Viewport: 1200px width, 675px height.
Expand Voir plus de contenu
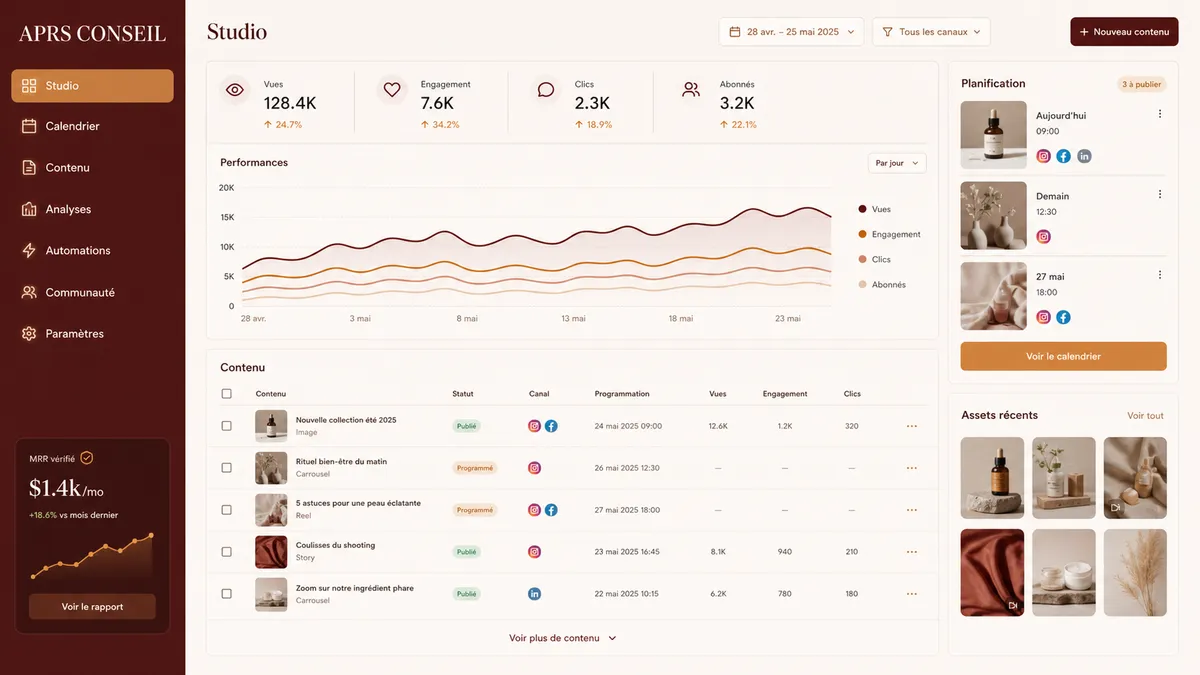[563, 638]
